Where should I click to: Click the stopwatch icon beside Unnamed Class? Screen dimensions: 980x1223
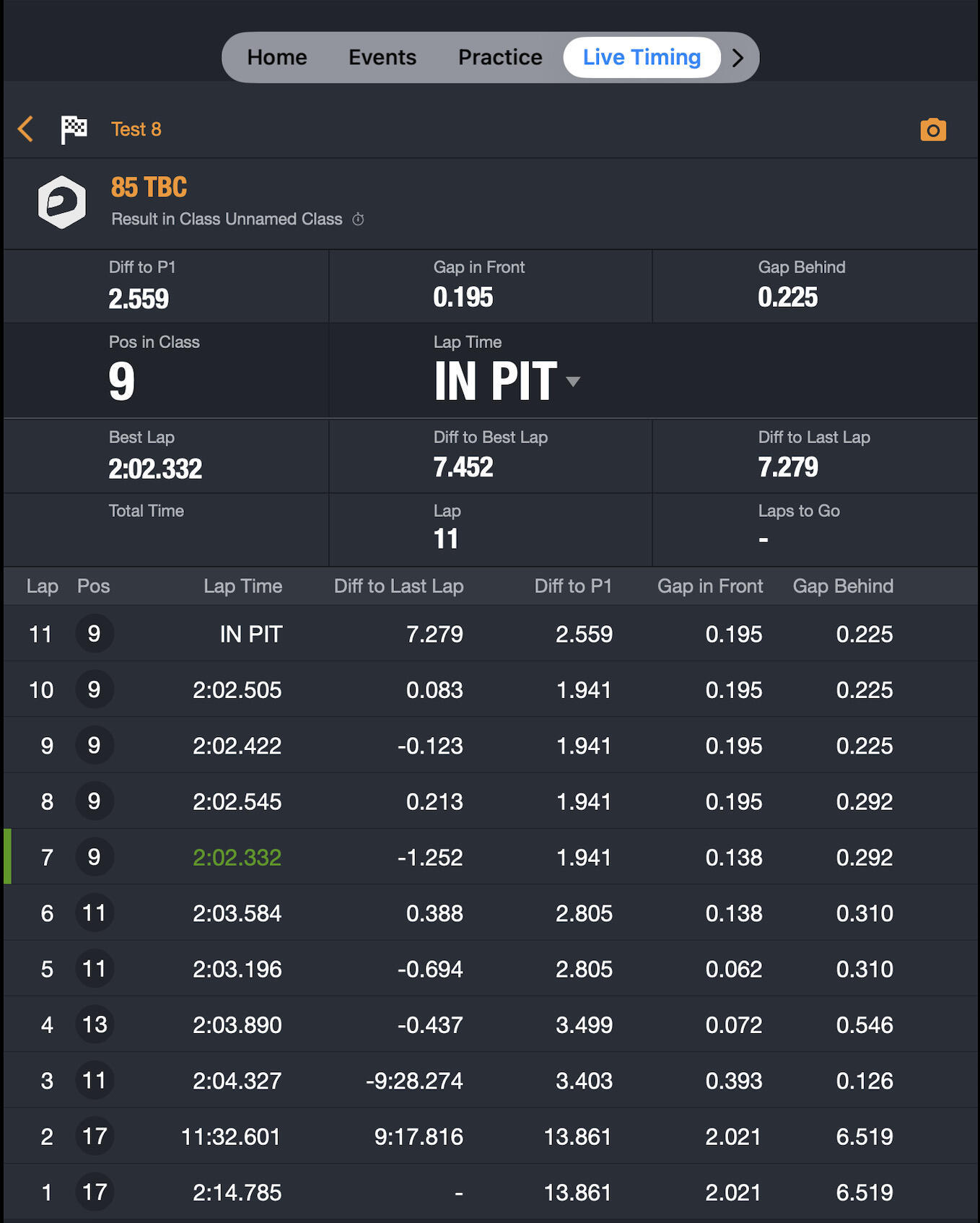coord(358,219)
